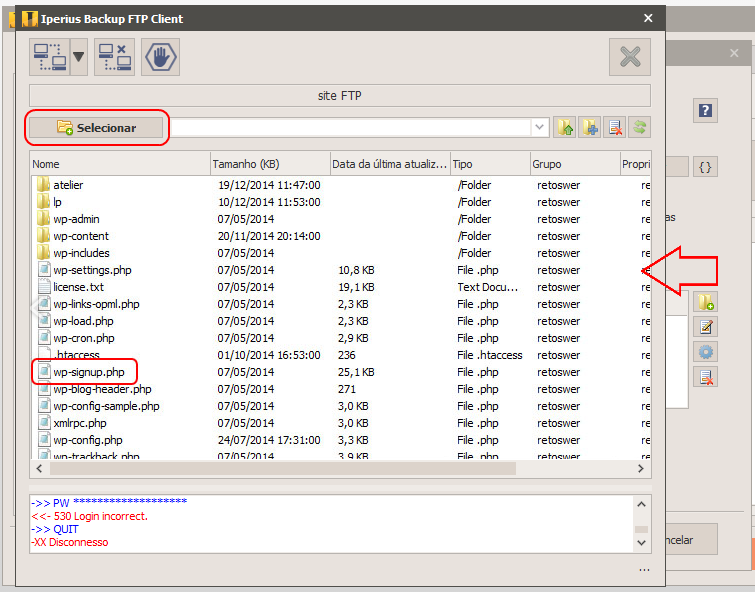Screen dimensions: 755x592
Task: Click the edit item pencil icon in background window
Action: tap(706, 327)
